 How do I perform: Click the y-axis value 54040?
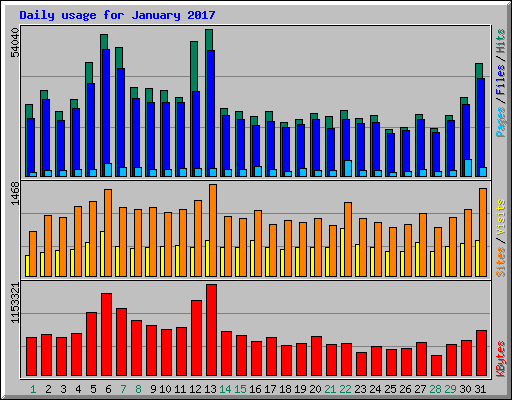(15, 43)
